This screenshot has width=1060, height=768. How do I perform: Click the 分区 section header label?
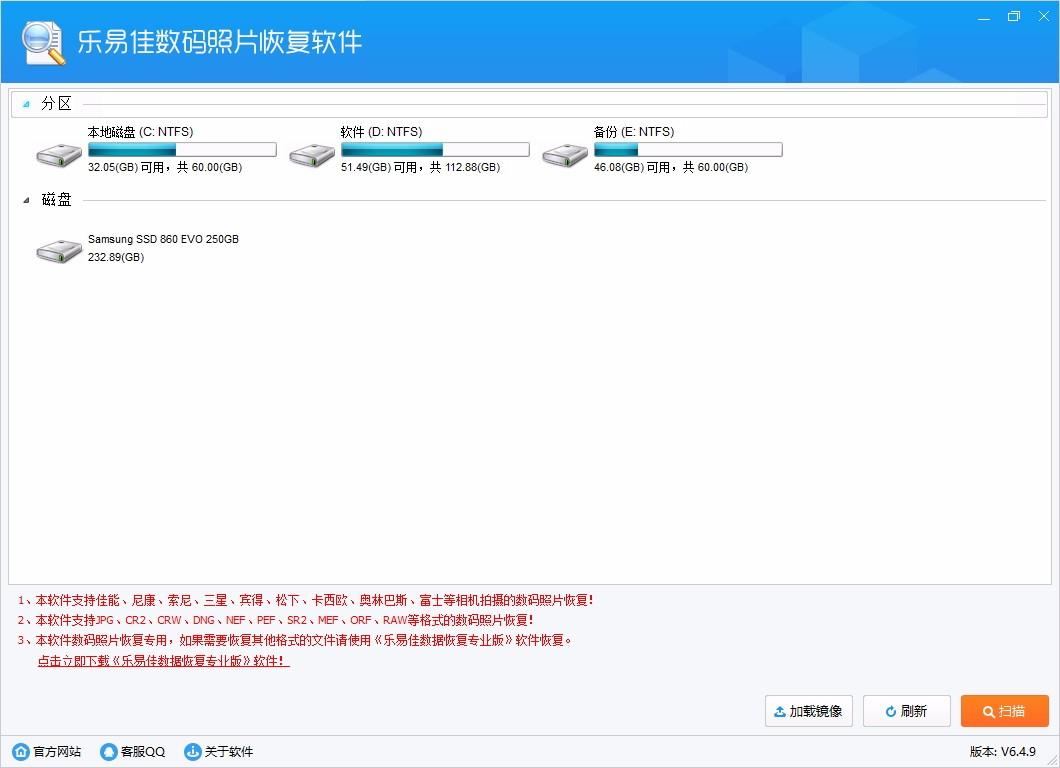pyautogui.click(x=56, y=103)
